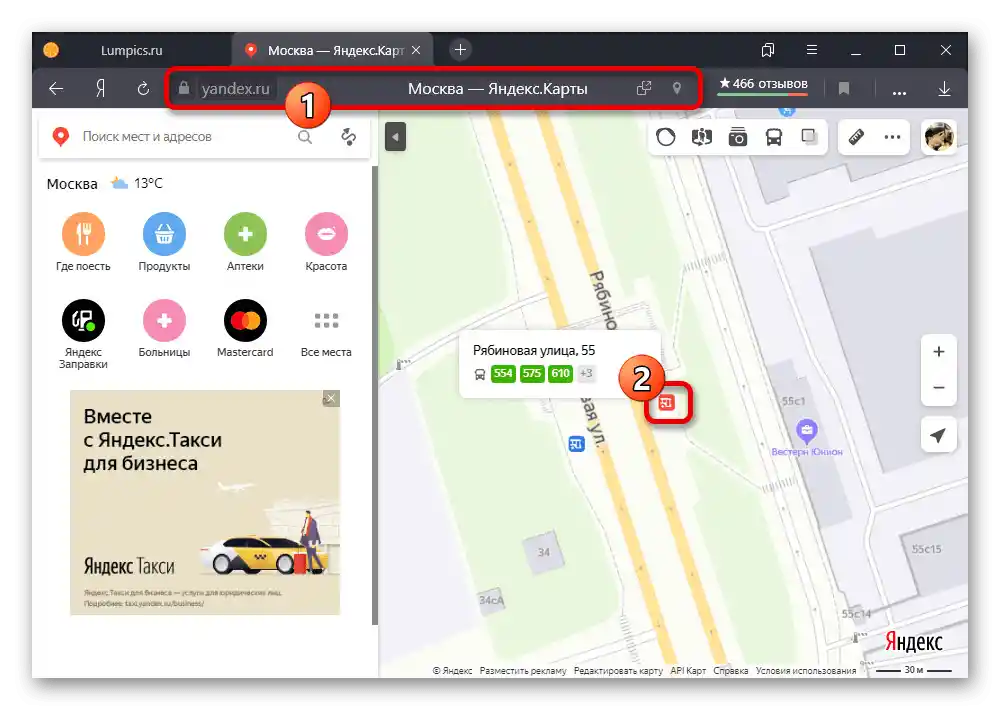Reload the page with the refresh icon

coord(143,89)
